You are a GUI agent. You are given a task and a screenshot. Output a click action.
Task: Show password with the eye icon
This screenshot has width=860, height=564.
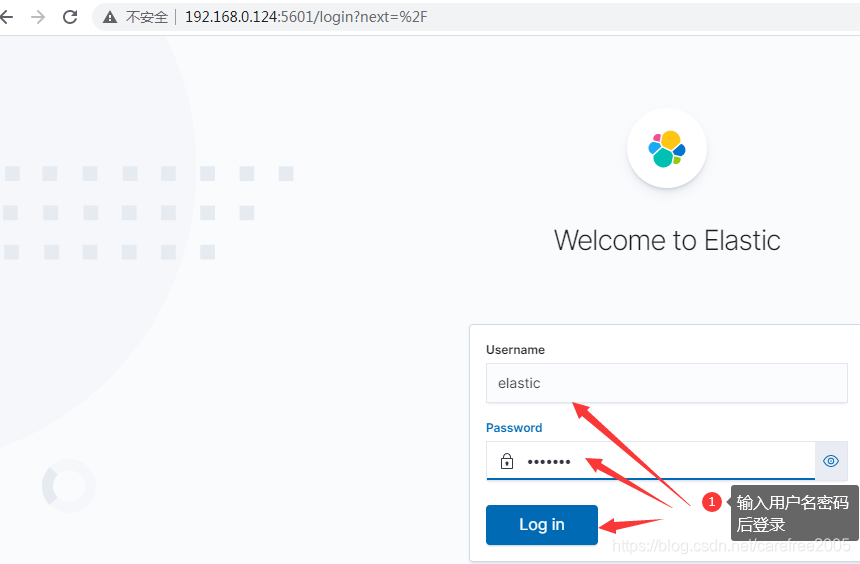pyautogui.click(x=831, y=461)
